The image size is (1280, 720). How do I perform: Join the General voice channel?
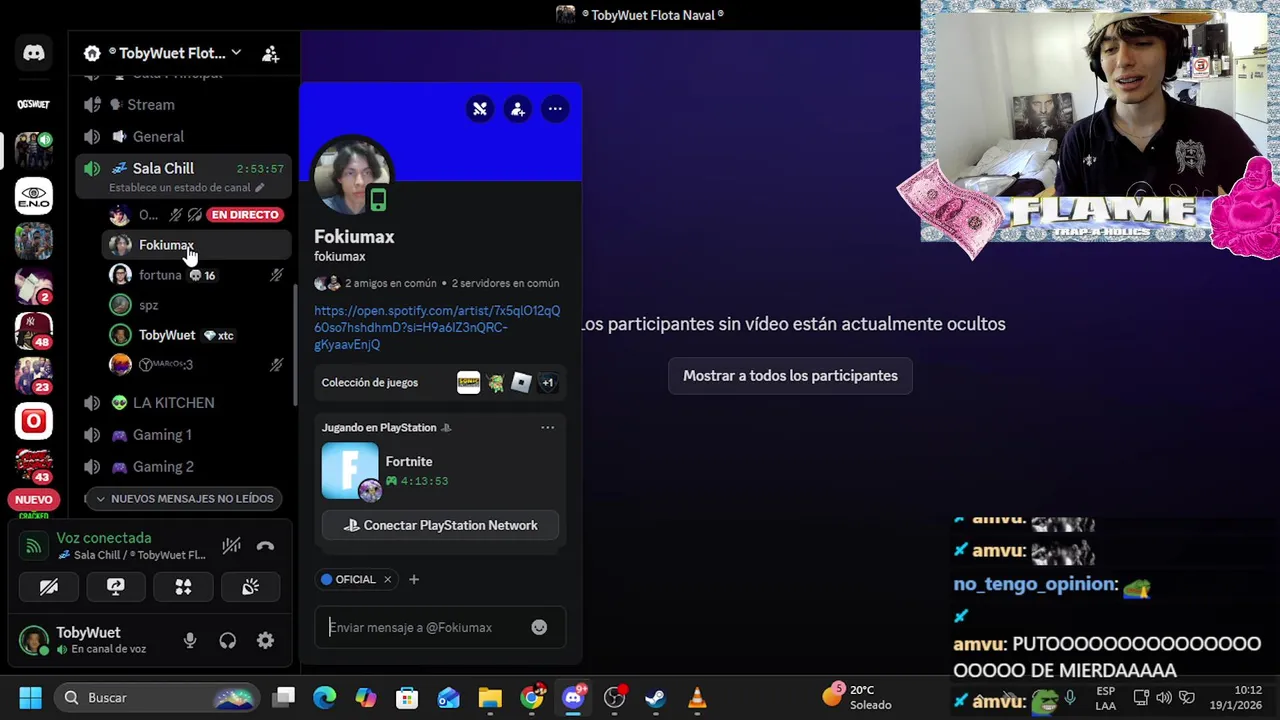click(x=184, y=136)
